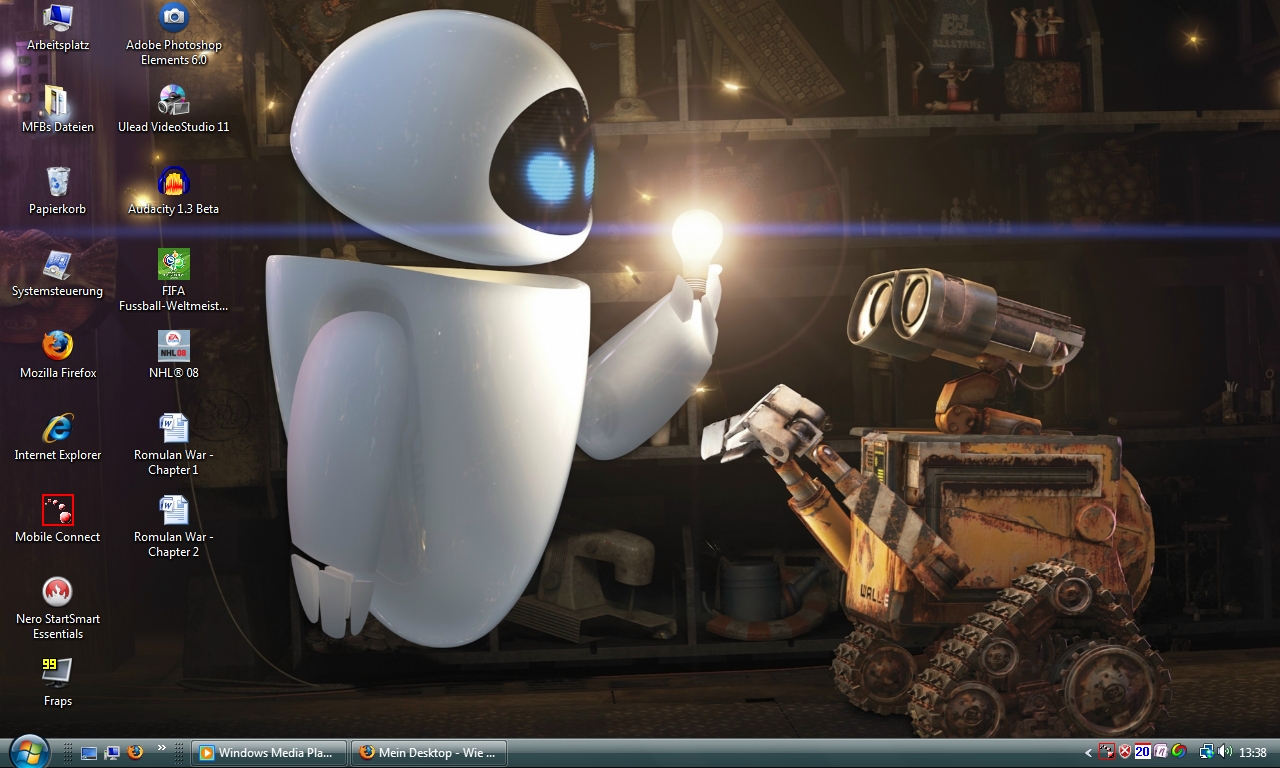
Task: Select the Adobe Photoshop Elements 6.0 icon
Action: pos(173,18)
